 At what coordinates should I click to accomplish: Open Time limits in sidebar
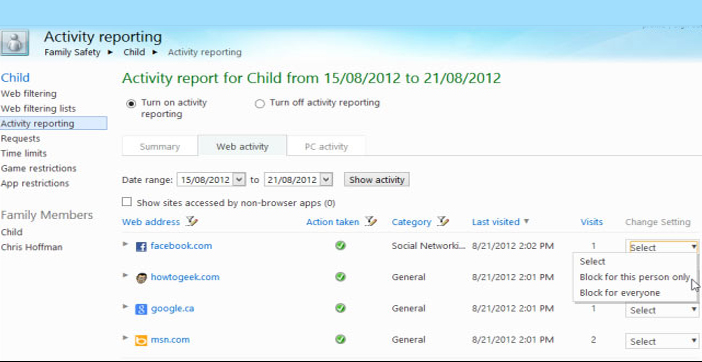click(x=24, y=153)
